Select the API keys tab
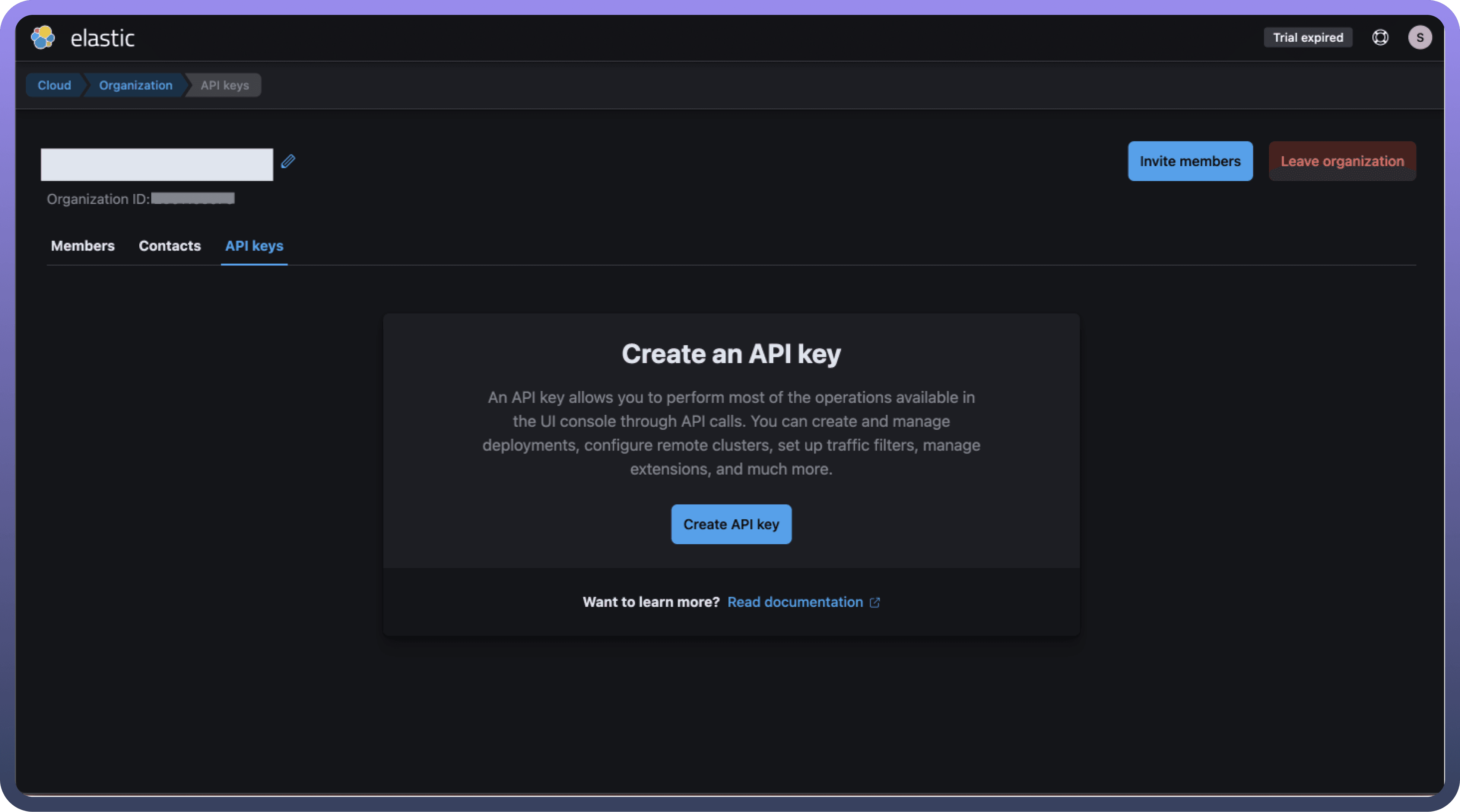The image size is (1460, 812). pos(254,246)
